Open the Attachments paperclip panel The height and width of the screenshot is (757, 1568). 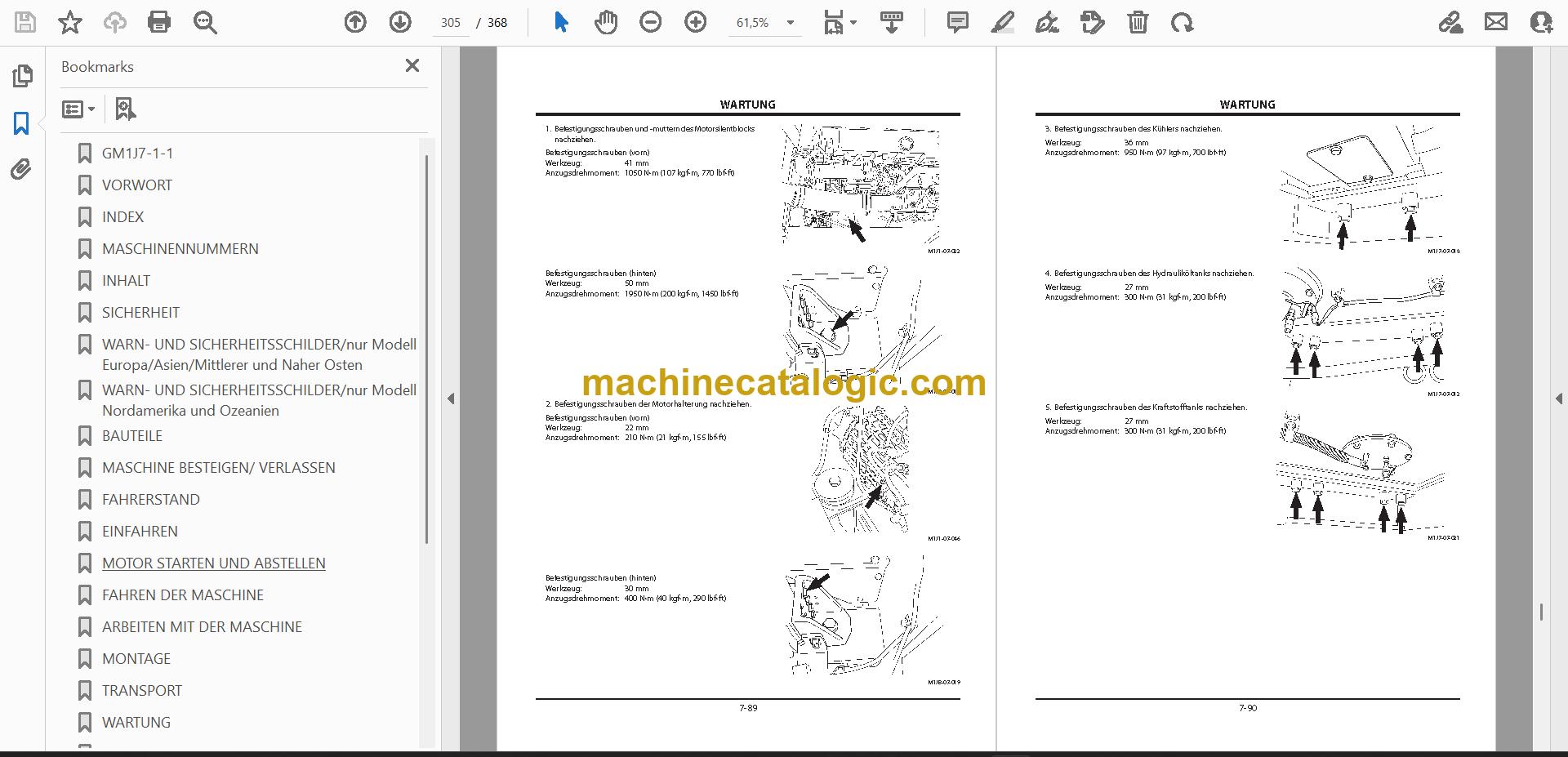click(22, 170)
